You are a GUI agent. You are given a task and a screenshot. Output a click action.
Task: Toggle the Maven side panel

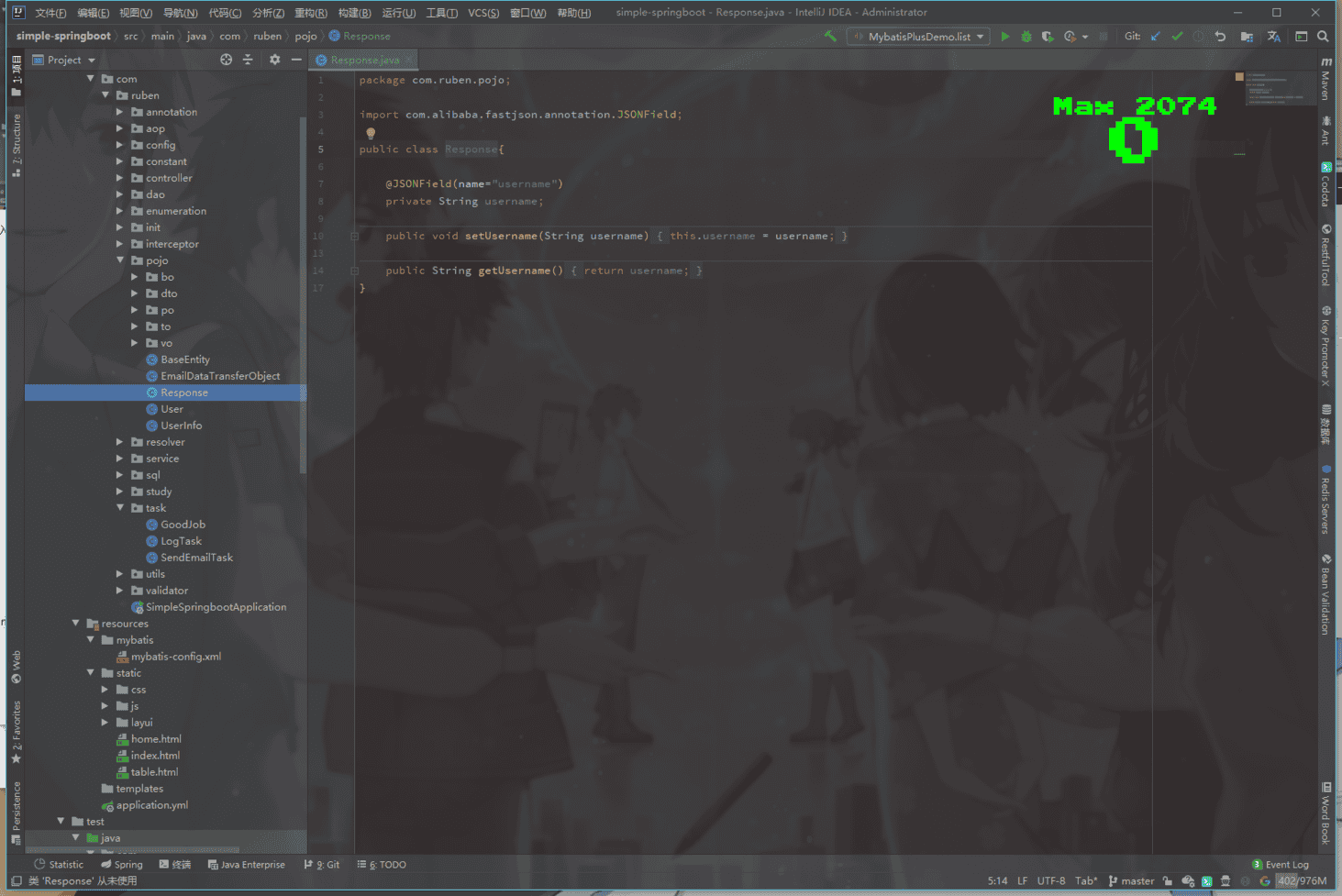pyautogui.click(x=1325, y=80)
